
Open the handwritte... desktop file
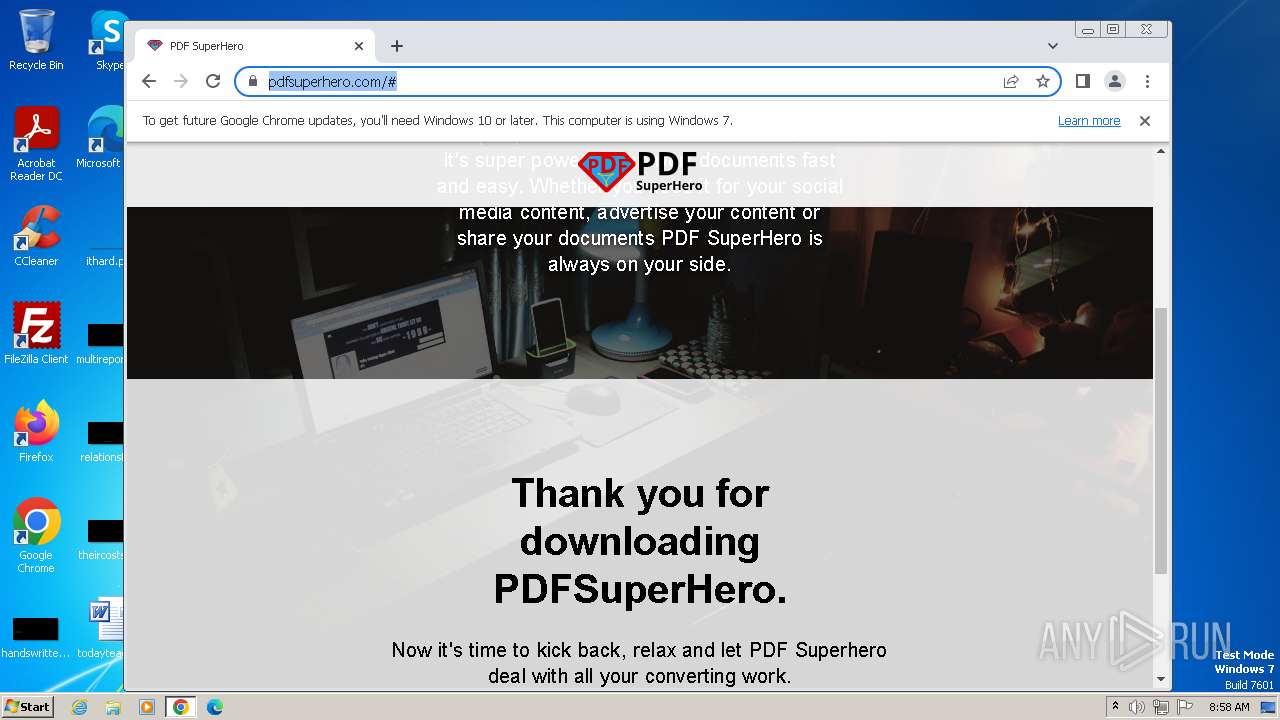36,635
